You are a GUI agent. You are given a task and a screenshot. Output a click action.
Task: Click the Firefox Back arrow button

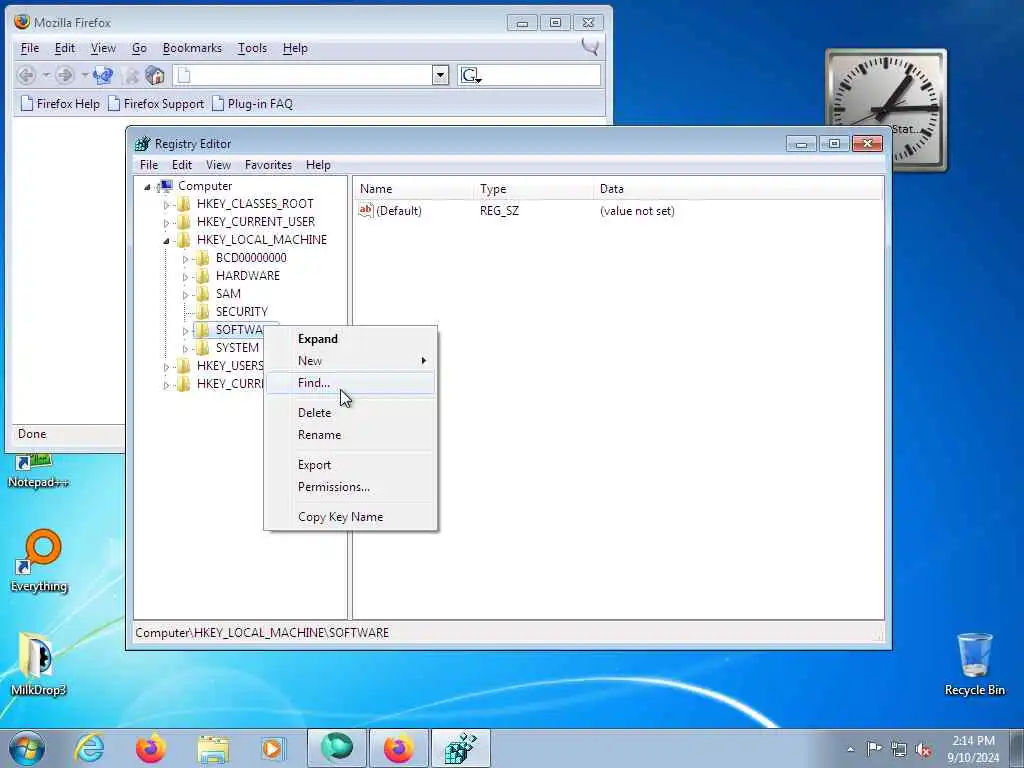coord(26,76)
